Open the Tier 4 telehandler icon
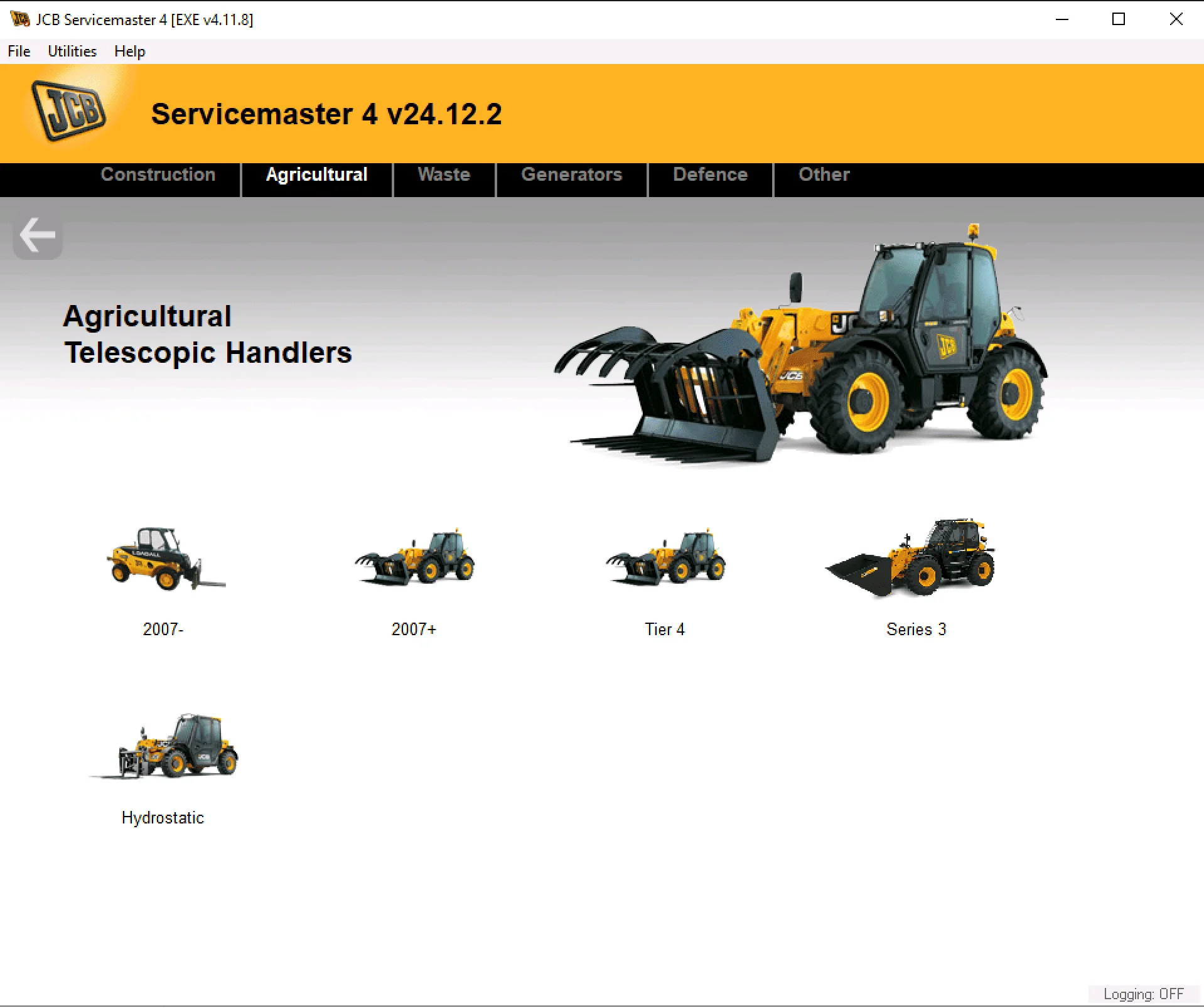1204x1008 pixels. tap(665, 558)
